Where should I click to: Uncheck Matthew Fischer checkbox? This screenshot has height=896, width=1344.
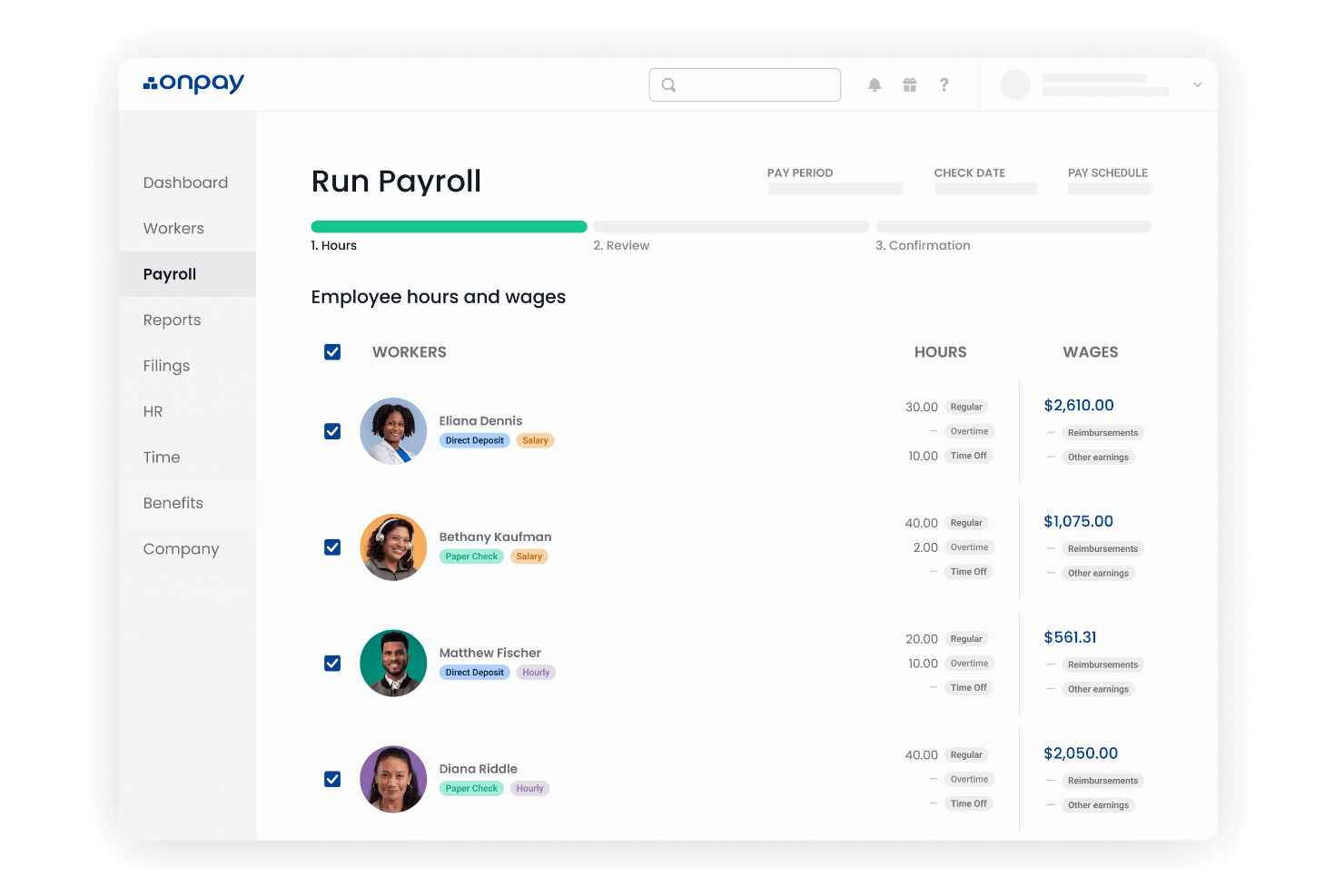pos(332,664)
